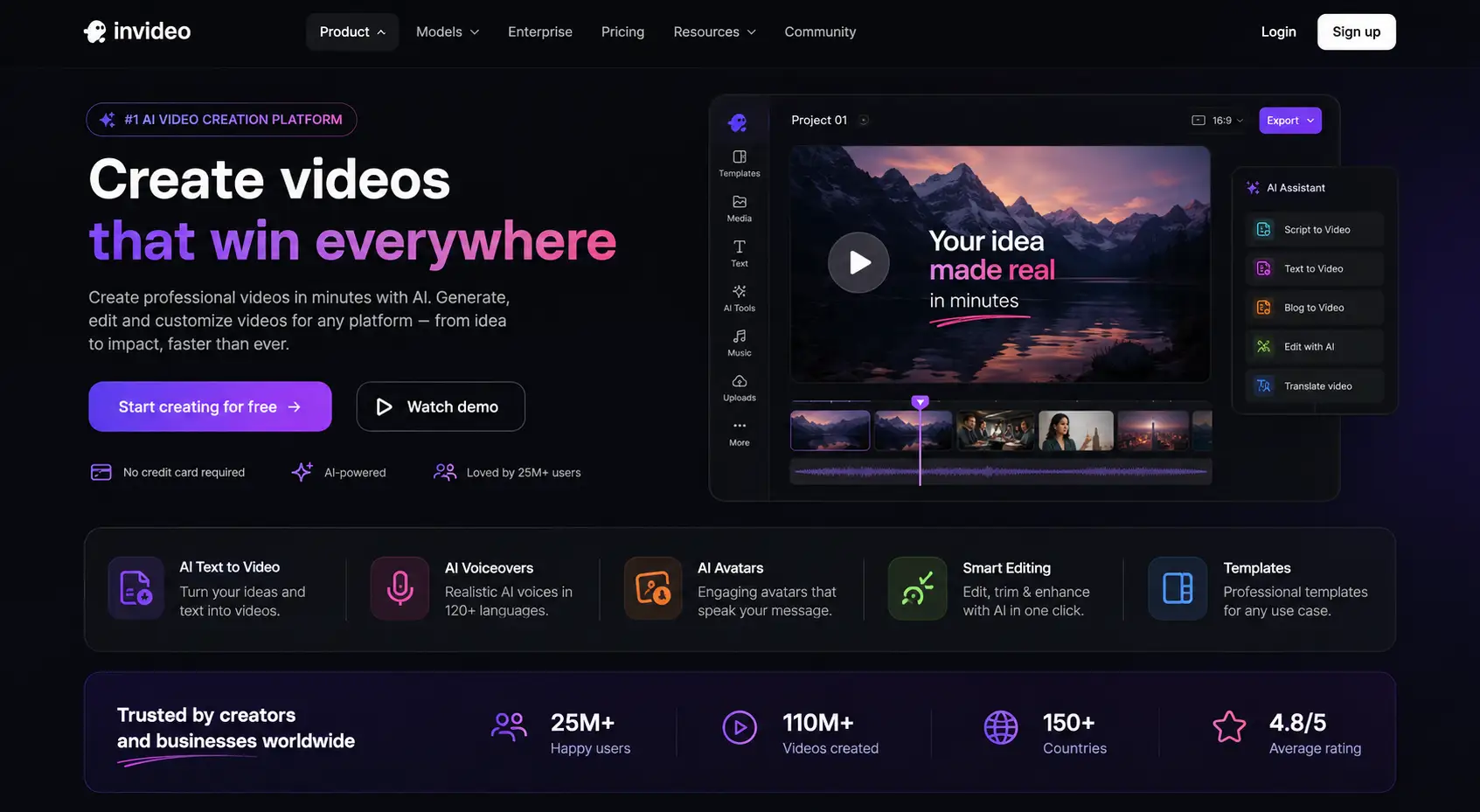Click the AI-powered label

pyautogui.click(x=355, y=473)
